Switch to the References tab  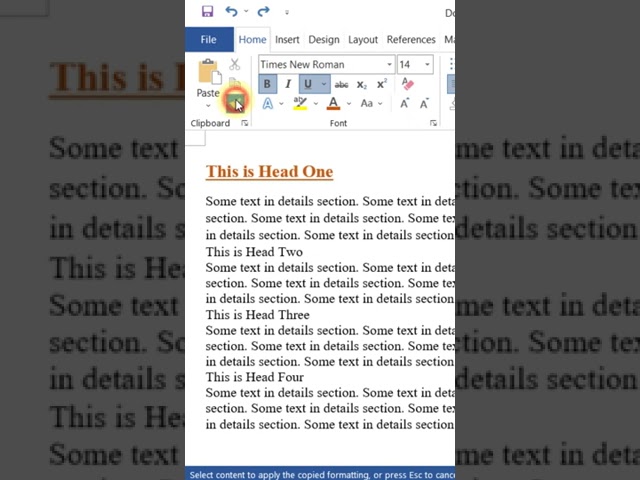coord(411,40)
